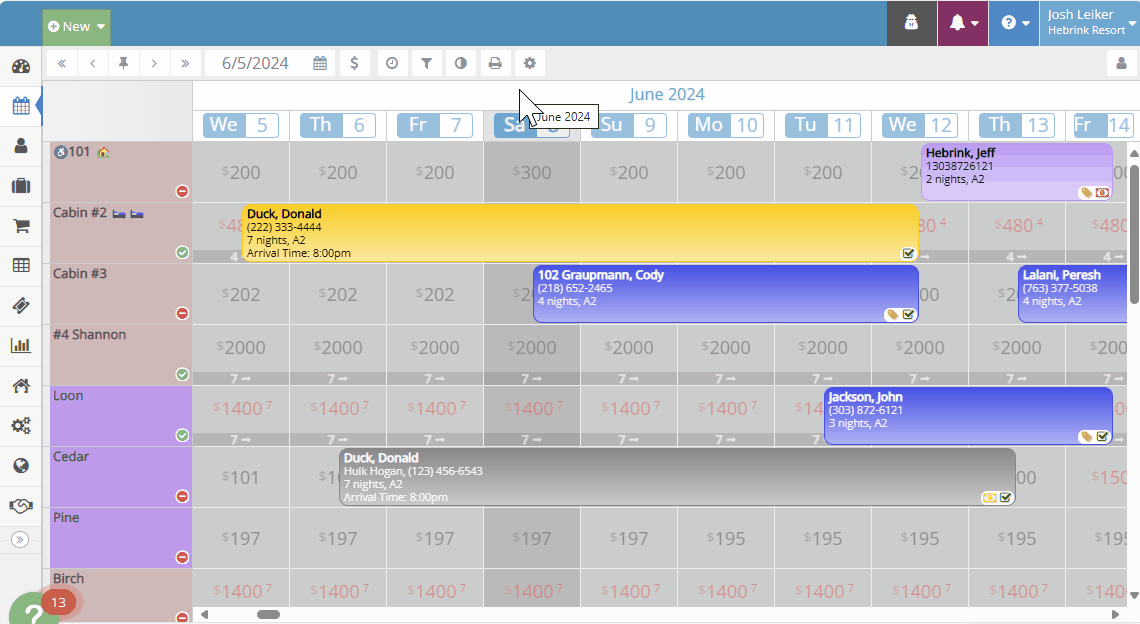1140x624 pixels.
Task: Open reports via the bar chart icon
Action: (x=21, y=346)
